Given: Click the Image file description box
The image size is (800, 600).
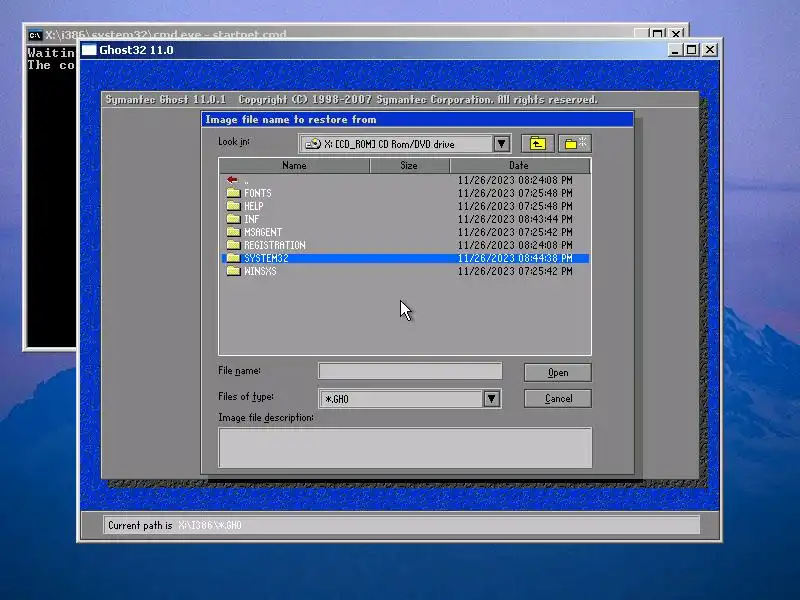Looking at the screenshot, I should [405, 448].
